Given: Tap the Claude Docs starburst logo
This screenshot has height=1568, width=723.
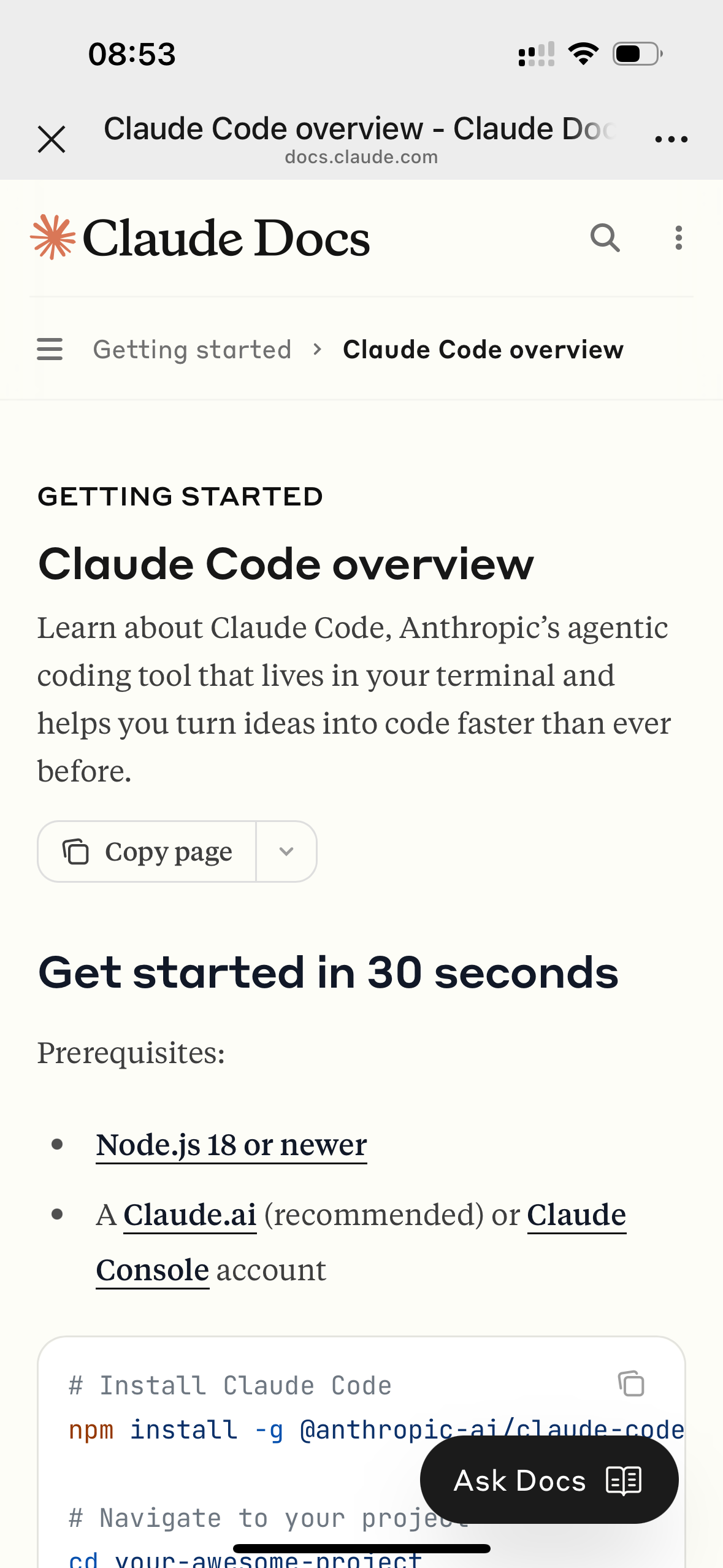Looking at the screenshot, I should [x=53, y=237].
